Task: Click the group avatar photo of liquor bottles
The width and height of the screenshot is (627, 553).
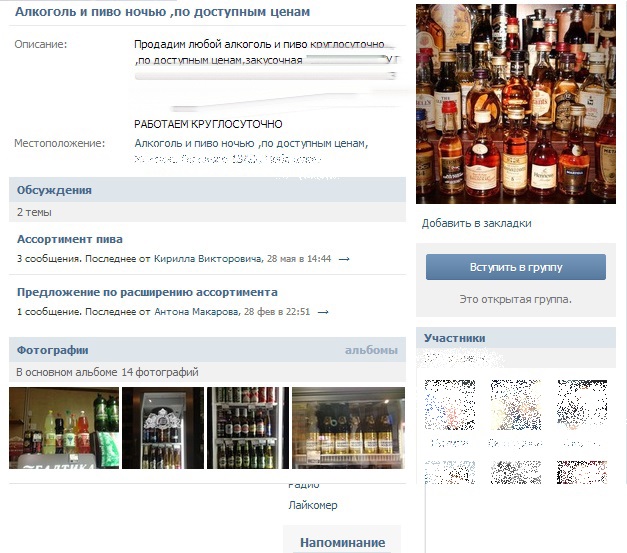Action: click(x=515, y=104)
